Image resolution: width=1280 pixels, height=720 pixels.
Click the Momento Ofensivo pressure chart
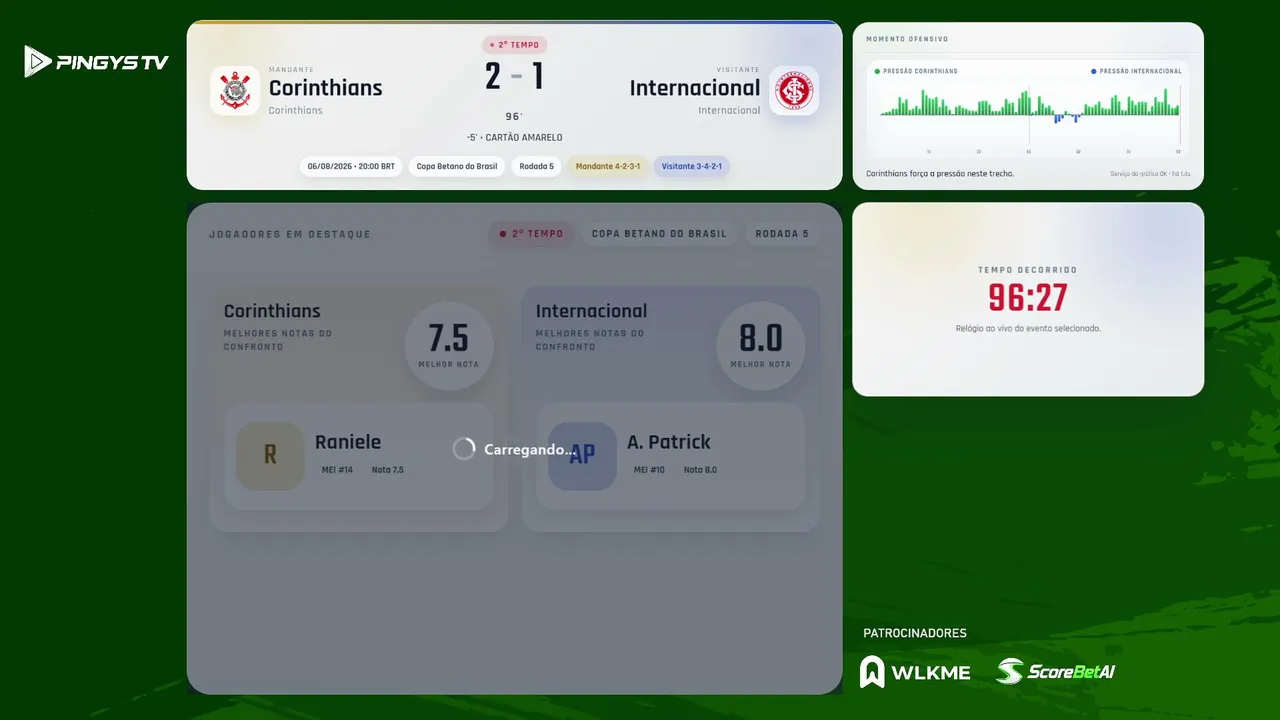point(1029,108)
